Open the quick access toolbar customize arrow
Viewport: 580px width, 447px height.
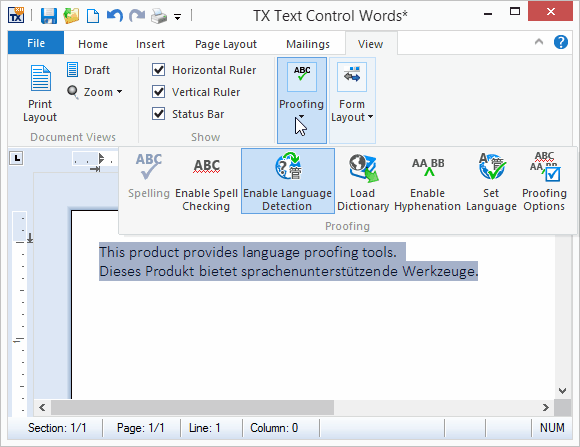pyautogui.click(x=178, y=17)
